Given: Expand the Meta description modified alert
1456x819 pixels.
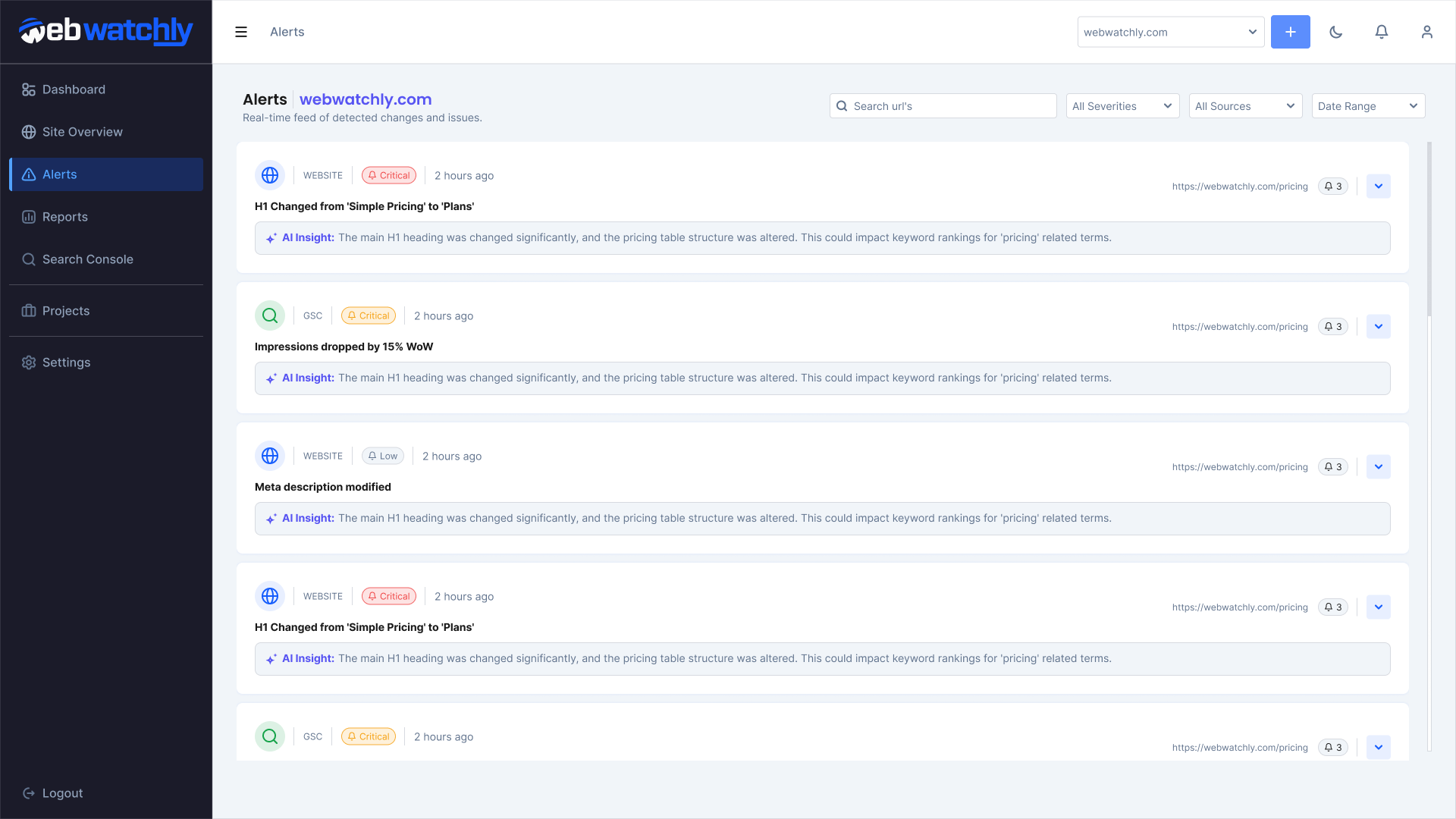Looking at the screenshot, I should click(x=1379, y=467).
